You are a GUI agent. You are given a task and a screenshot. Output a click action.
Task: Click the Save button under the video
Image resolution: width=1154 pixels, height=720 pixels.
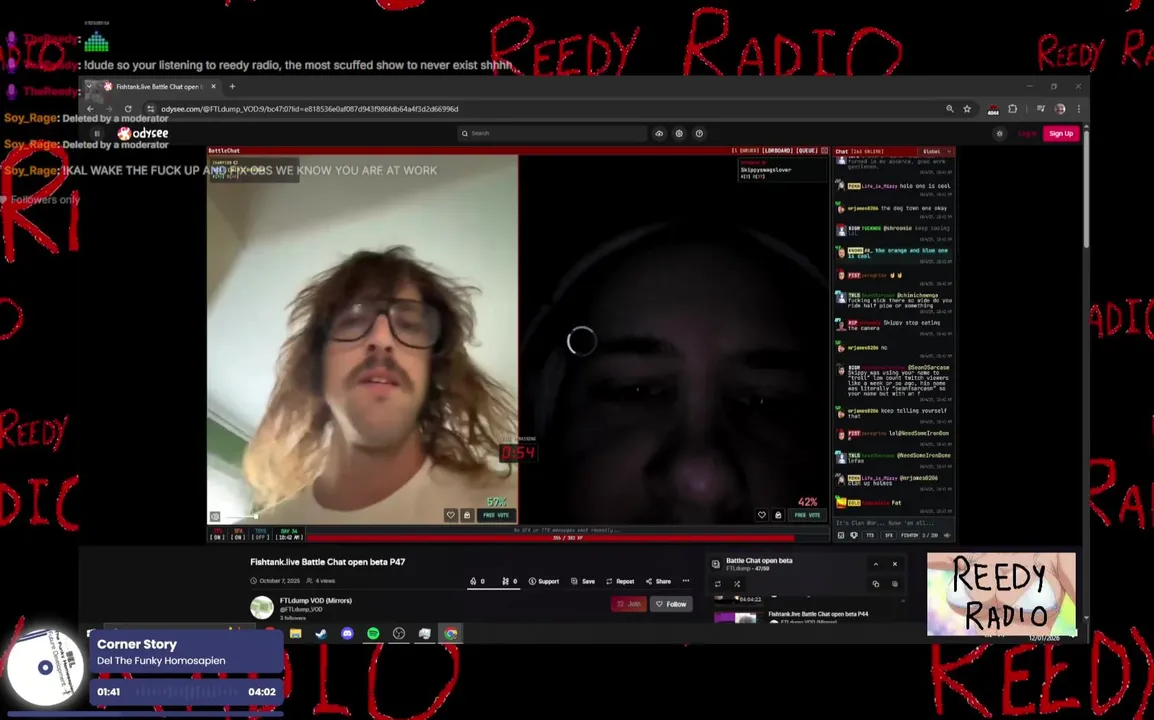(583, 581)
